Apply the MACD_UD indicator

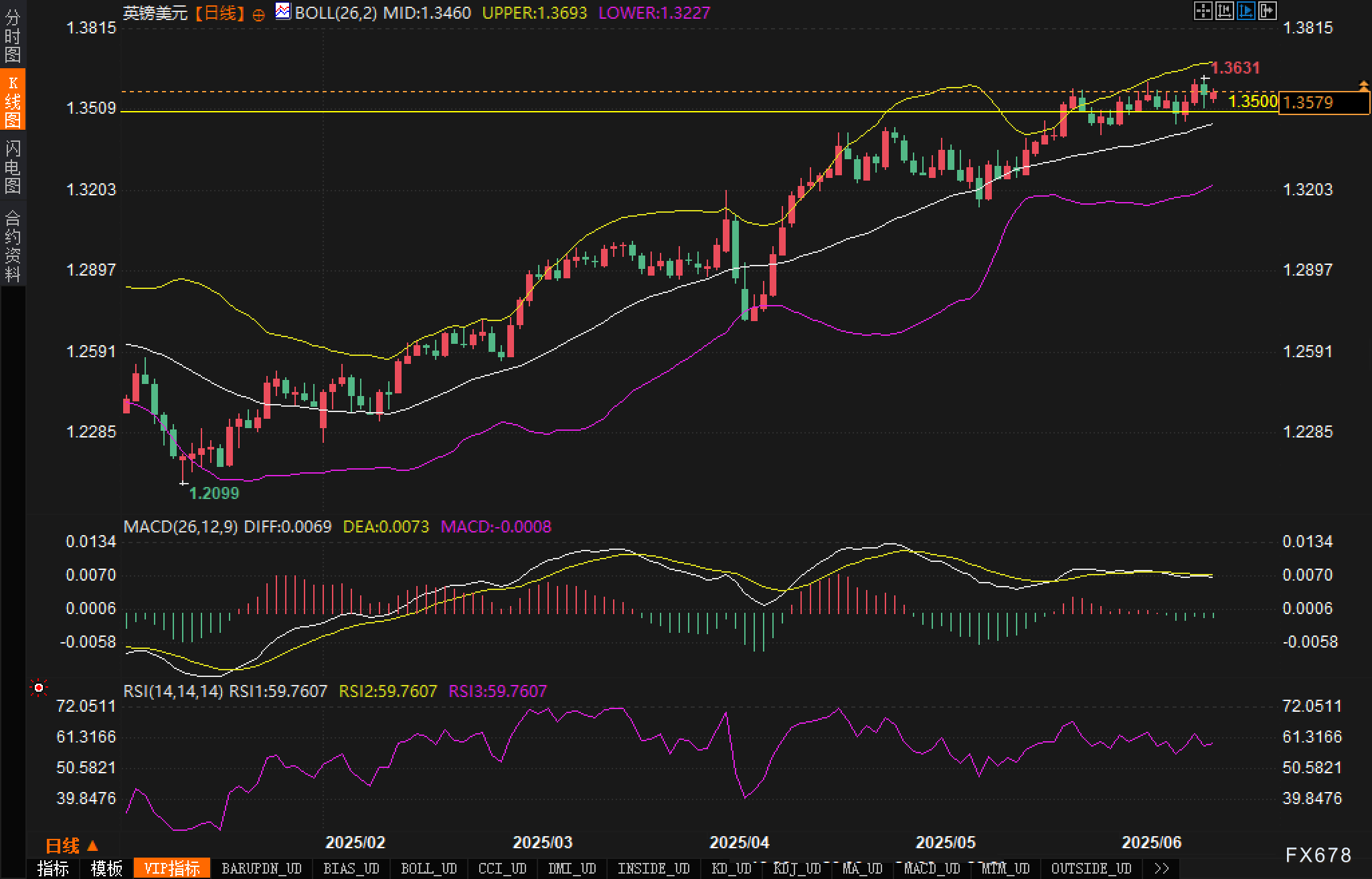[x=932, y=868]
